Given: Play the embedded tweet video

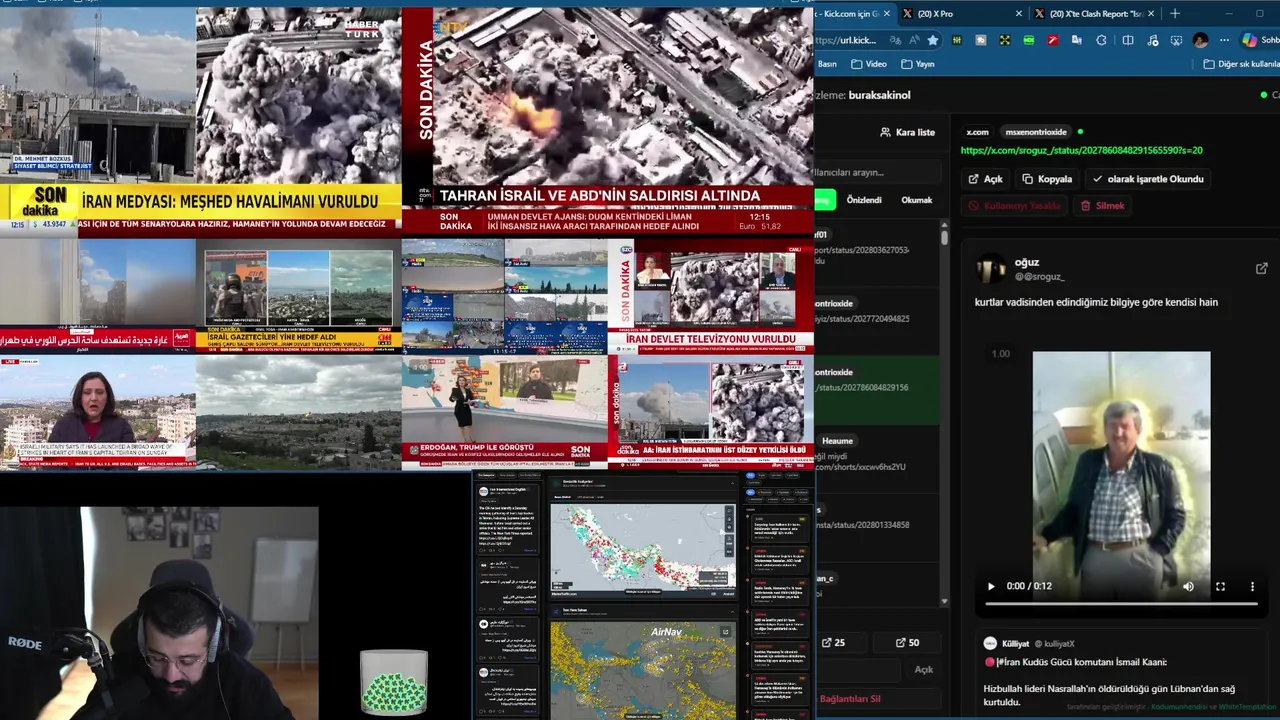Looking at the screenshot, I should pyautogui.click(x=991, y=586).
